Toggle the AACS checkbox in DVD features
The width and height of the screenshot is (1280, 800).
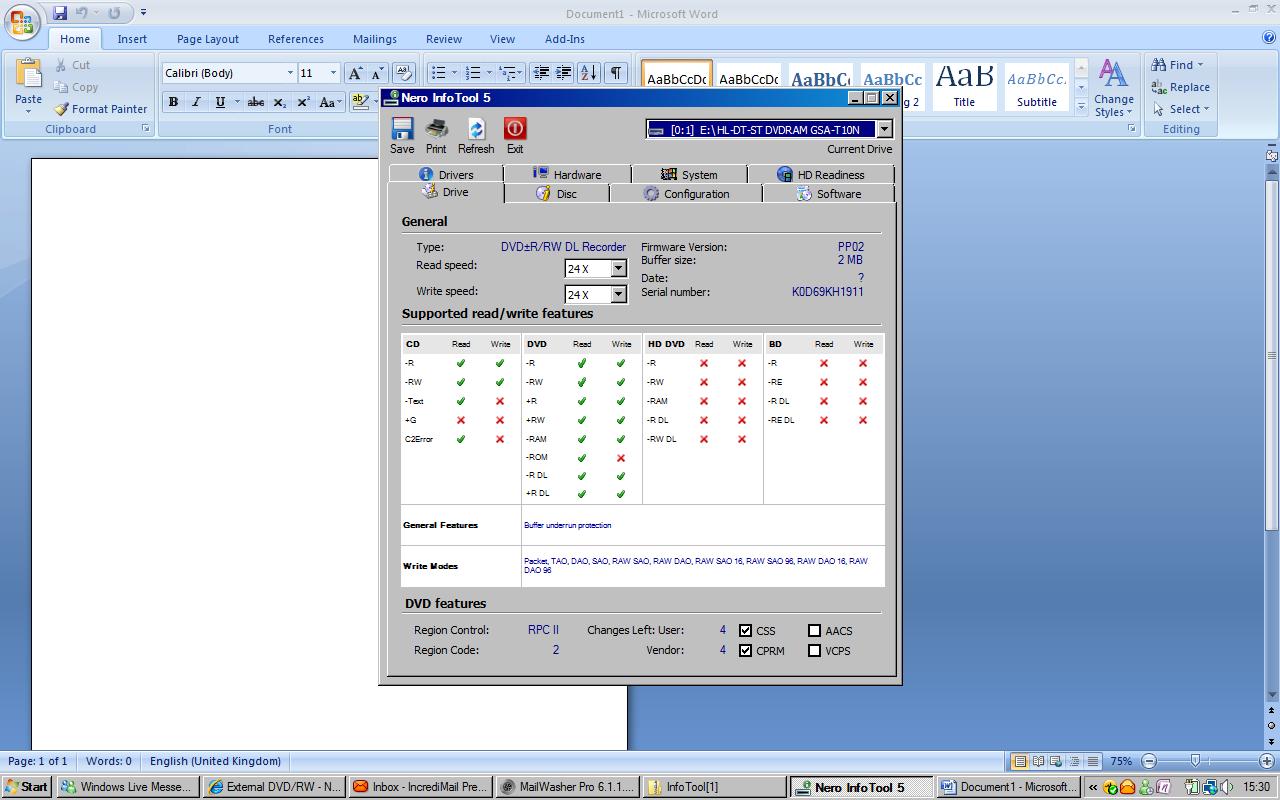(815, 631)
